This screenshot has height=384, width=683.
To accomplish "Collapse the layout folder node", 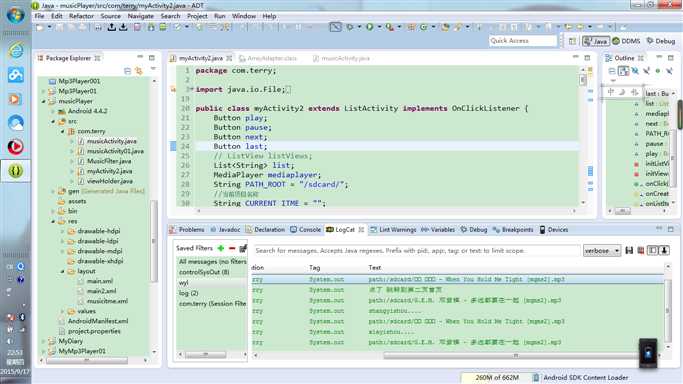I will pos(63,271).
